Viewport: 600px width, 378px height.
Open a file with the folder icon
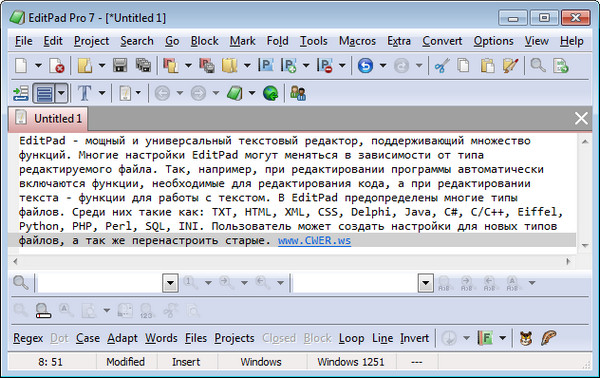tap(85, 65)
